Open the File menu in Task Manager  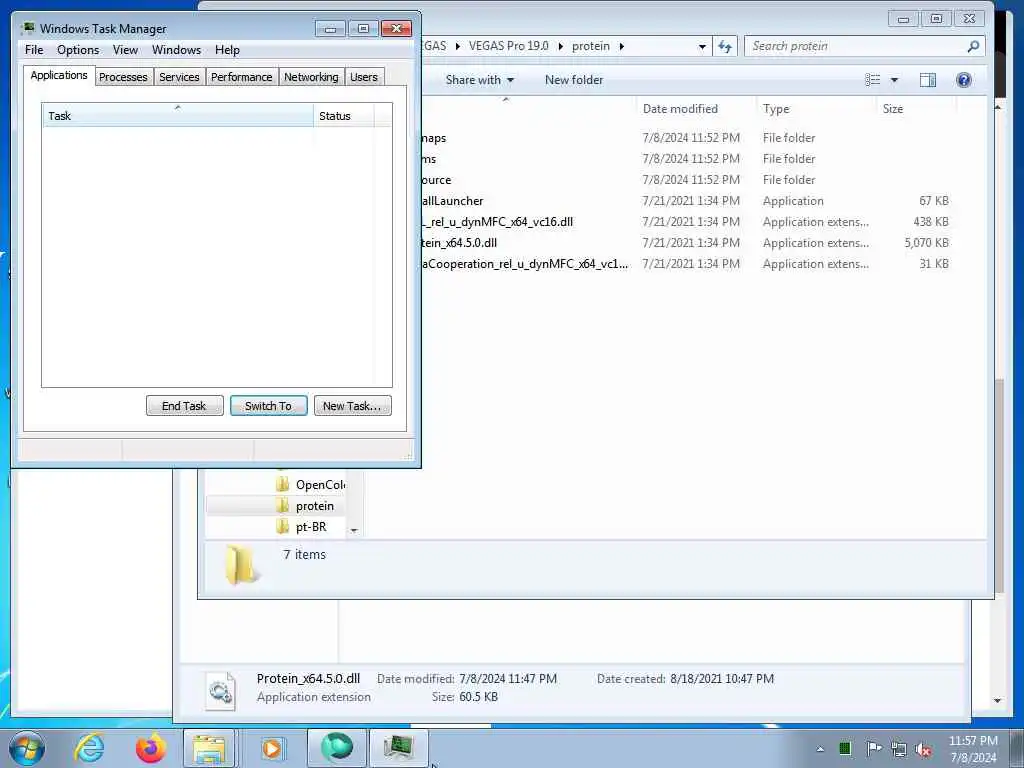click(x=34, y=50)
